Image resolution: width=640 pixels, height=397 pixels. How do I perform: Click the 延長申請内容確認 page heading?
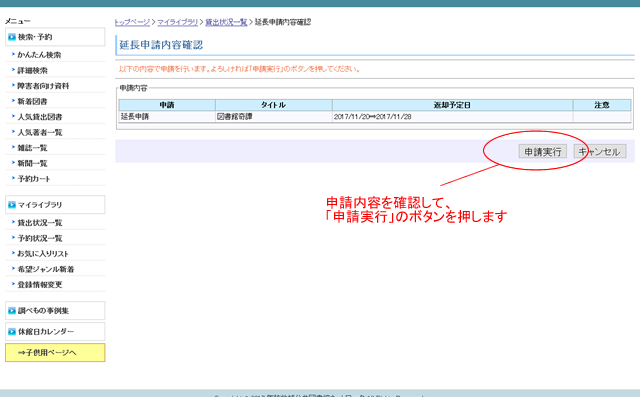coord(161,45)
